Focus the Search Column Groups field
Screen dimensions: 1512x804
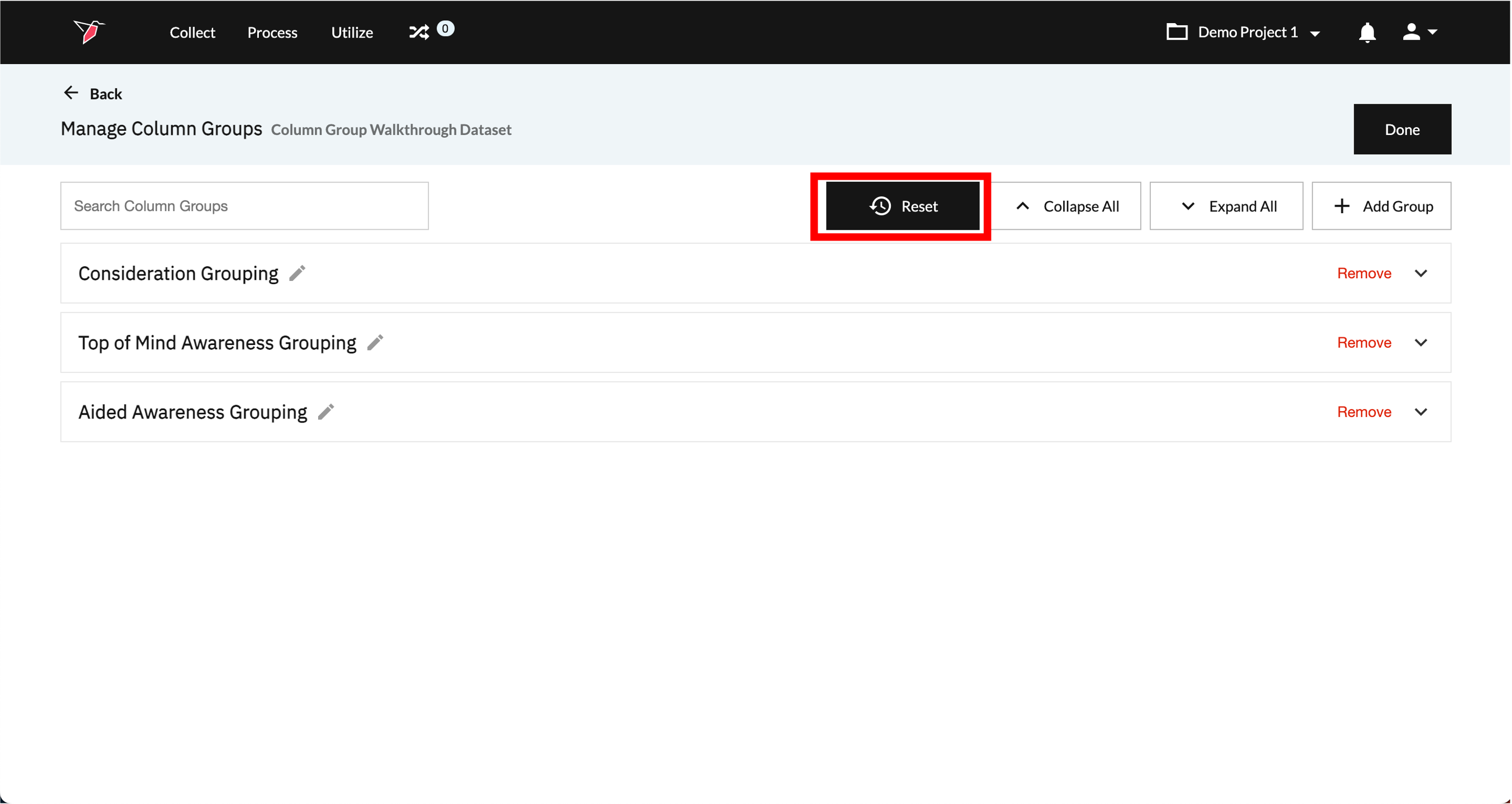244,206
